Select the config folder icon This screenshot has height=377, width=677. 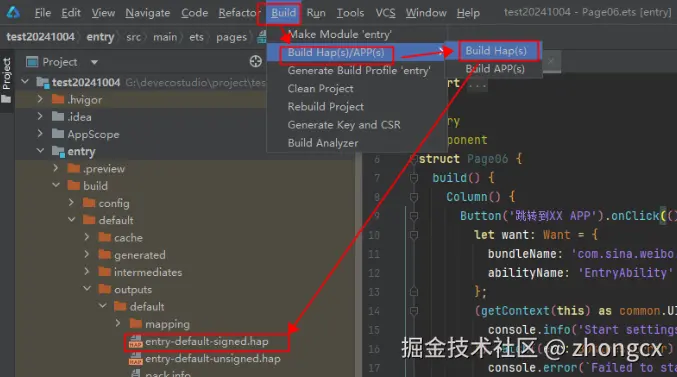tap(89, 203)
